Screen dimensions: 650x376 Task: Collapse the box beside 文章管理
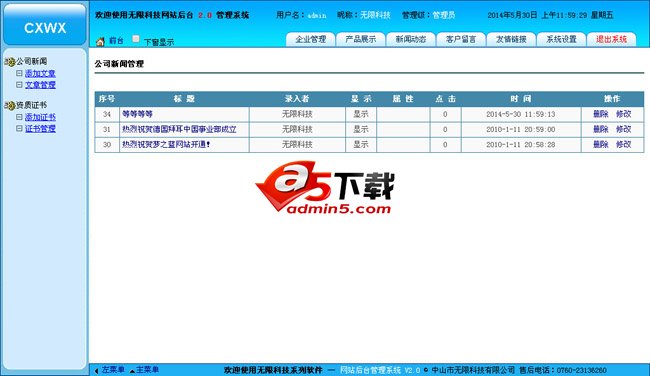pyautogui.click(x=19, y=85)
